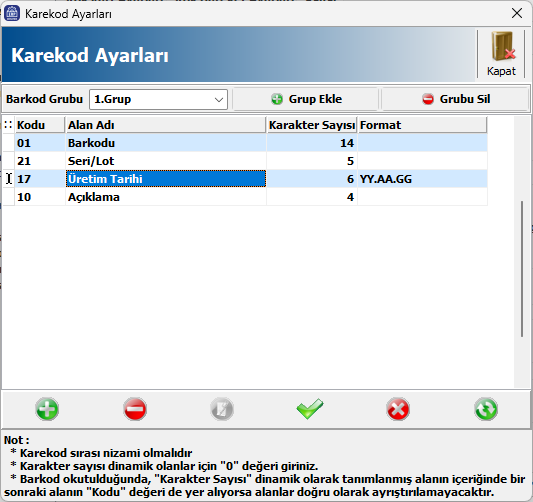Click the Grup Ekle button
Viewport: 533px width, 502px height.
pyautogui.click(x=306, y=99)
